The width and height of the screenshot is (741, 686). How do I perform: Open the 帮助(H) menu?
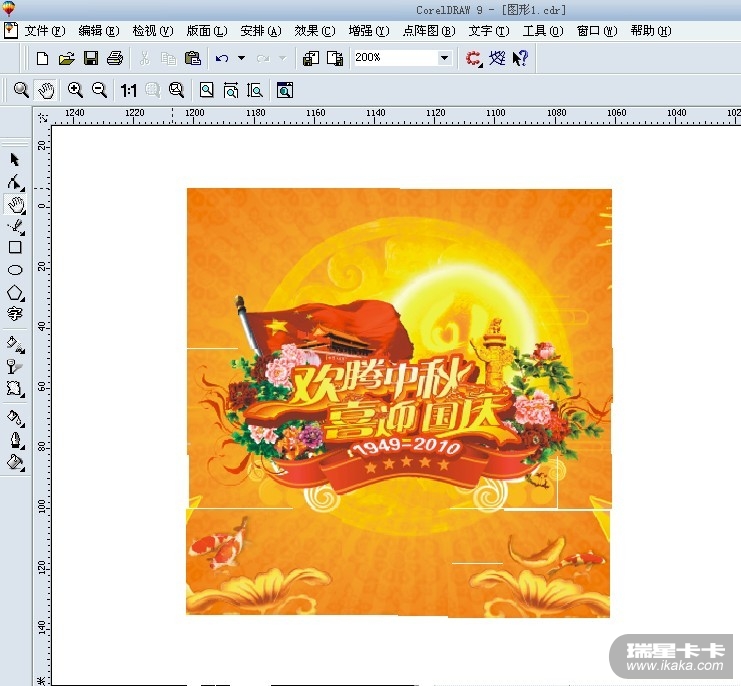(x=651, y=31)
